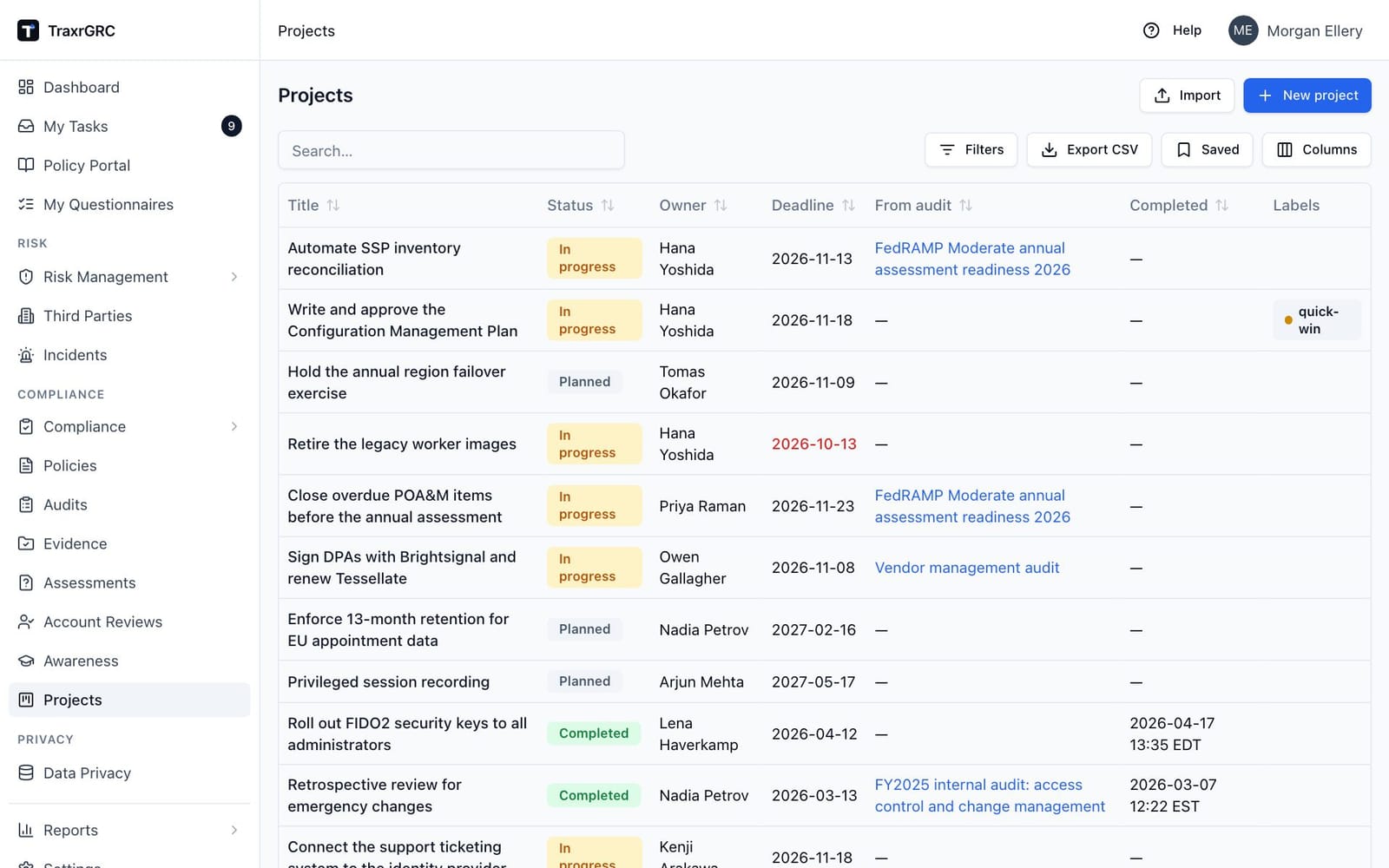Open Awareness training section
Image resolution: width=1389 pixels, height=868 pixels.
[129, 661]
